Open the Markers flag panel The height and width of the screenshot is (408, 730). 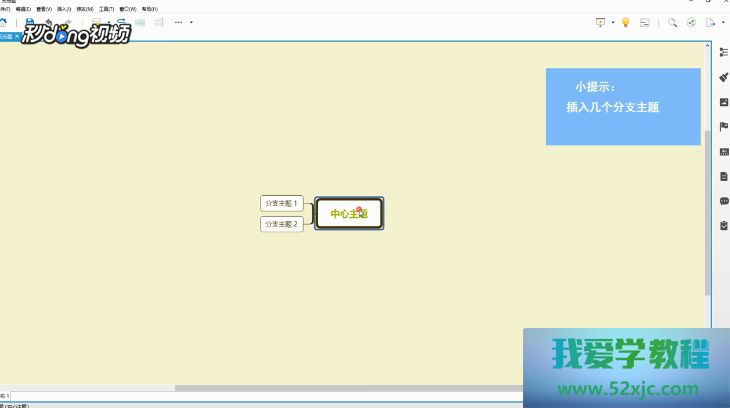point(724,127)
